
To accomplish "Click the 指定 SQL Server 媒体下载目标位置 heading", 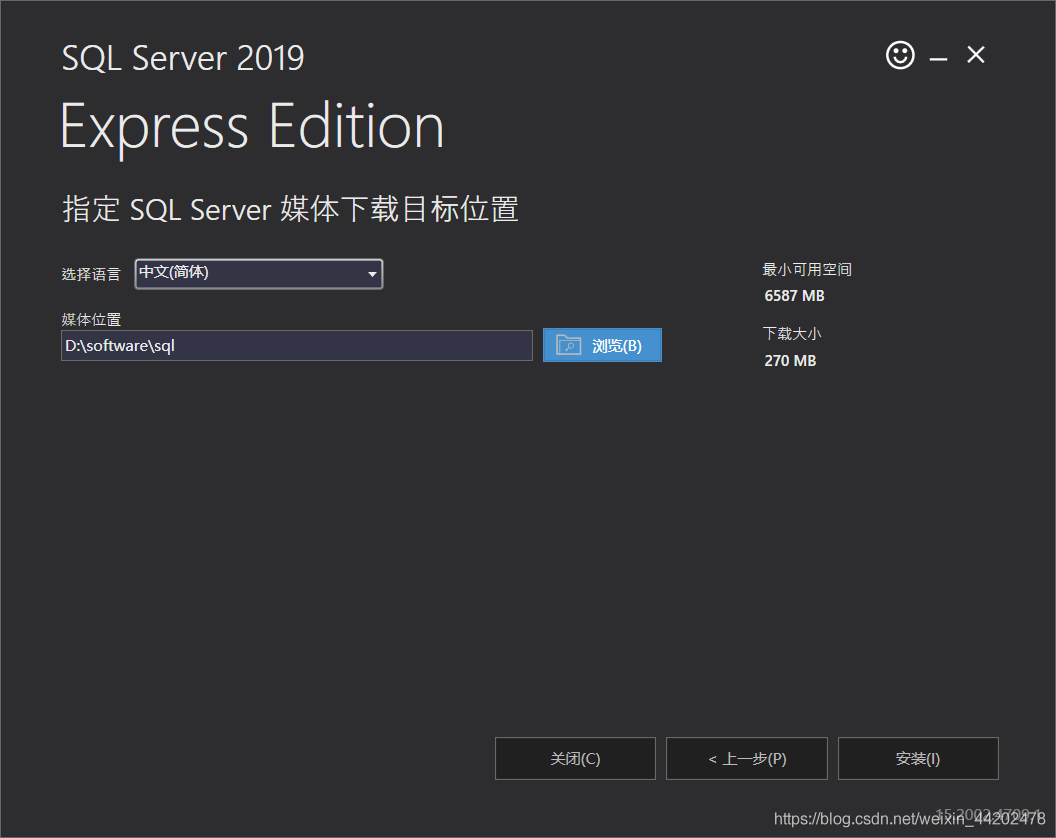I will coord(290,209).
